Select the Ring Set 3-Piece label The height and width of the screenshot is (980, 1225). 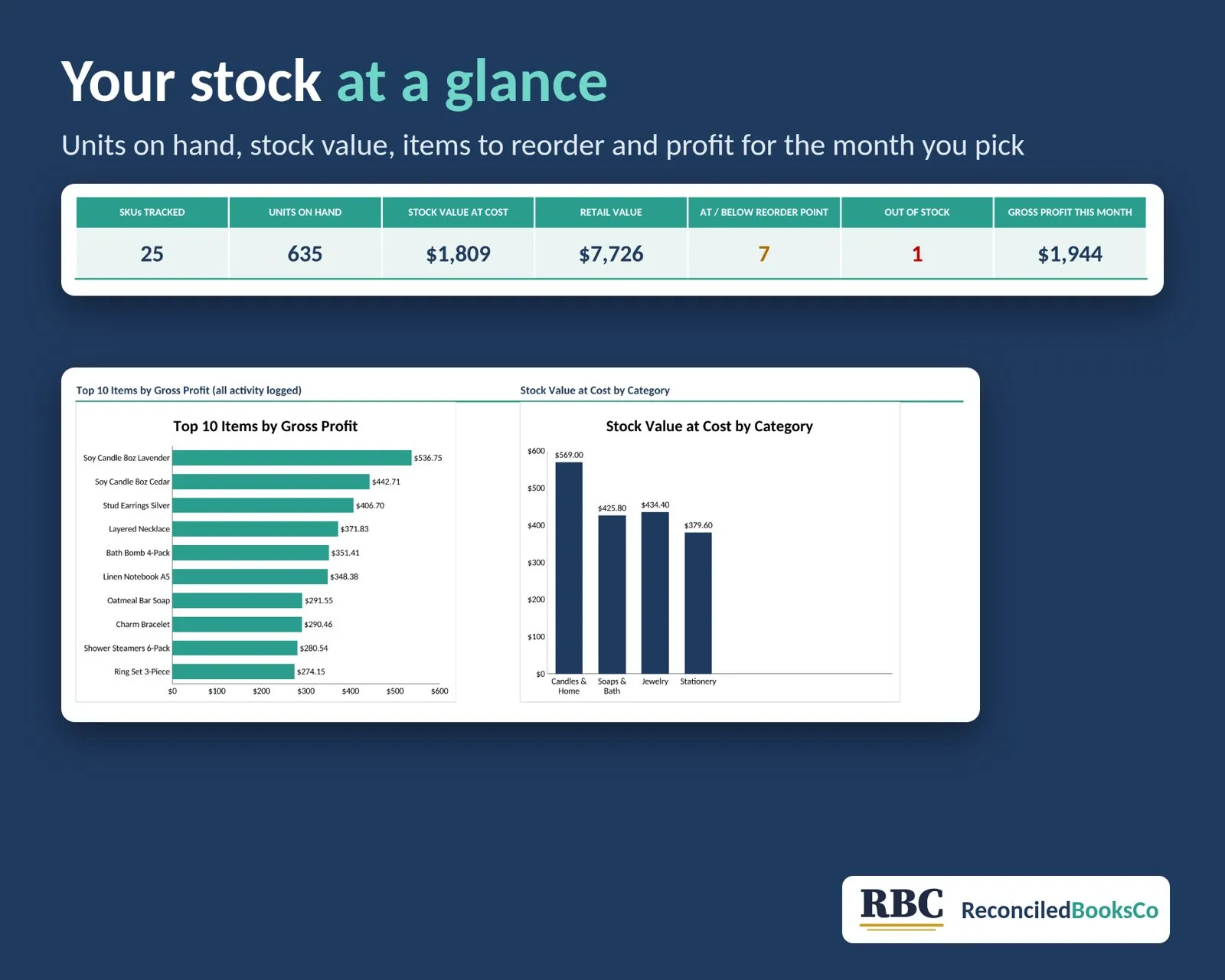point(142,671)
